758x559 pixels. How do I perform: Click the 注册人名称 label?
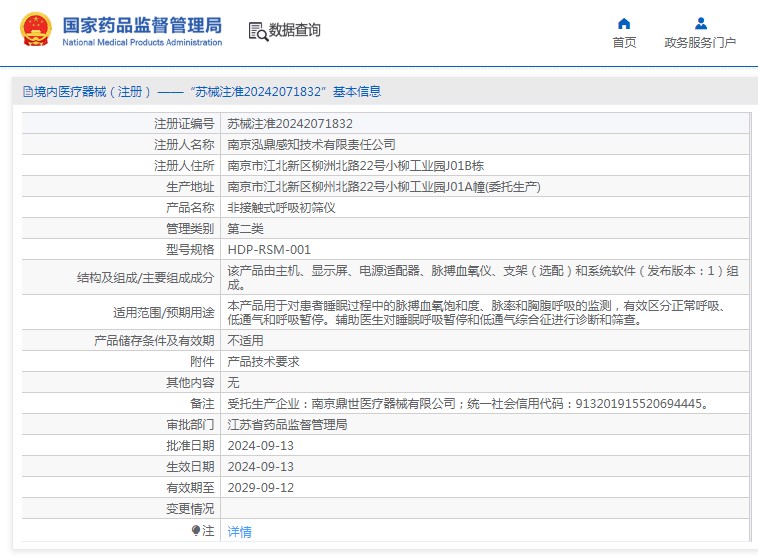pyautogui.click(x=184, y=145)
